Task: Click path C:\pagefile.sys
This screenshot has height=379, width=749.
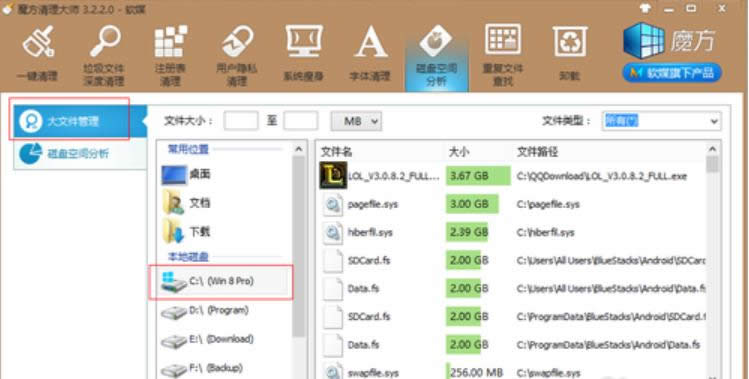Action: (548, 205)
